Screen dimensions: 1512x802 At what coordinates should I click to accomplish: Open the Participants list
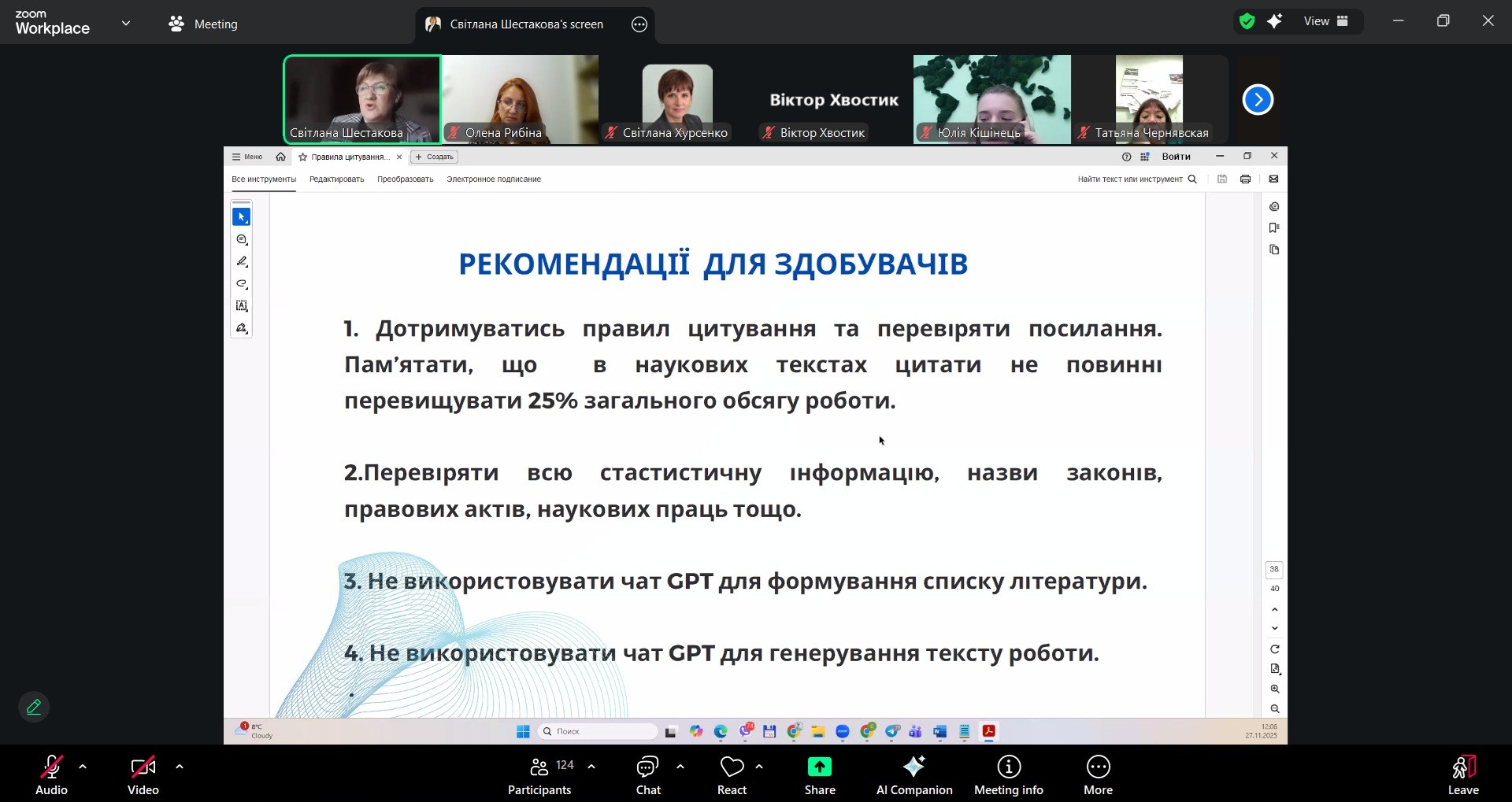540,774
